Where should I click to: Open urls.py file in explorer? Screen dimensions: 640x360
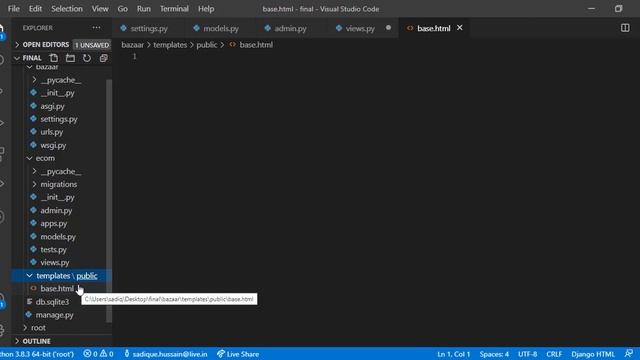[51, 132]
